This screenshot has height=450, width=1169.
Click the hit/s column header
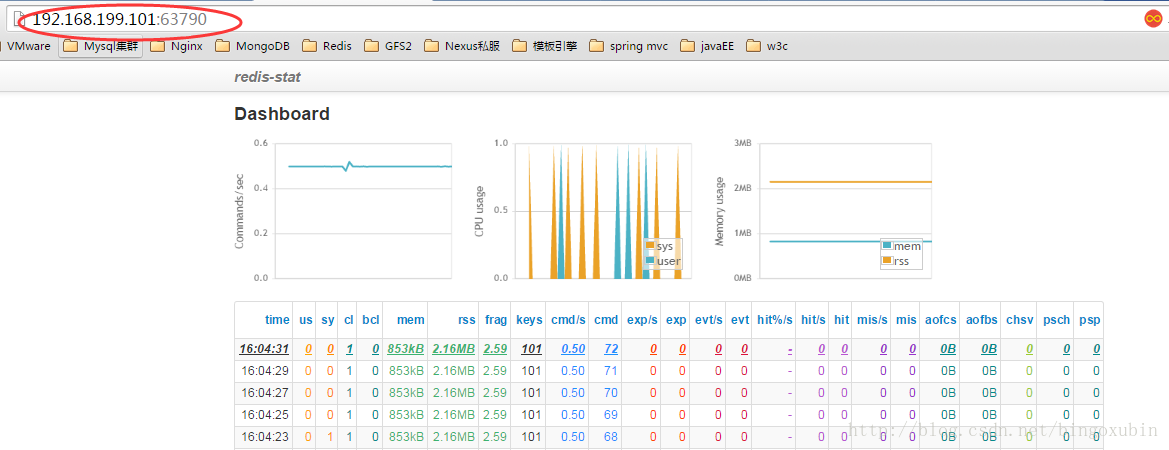click(813, 320)
